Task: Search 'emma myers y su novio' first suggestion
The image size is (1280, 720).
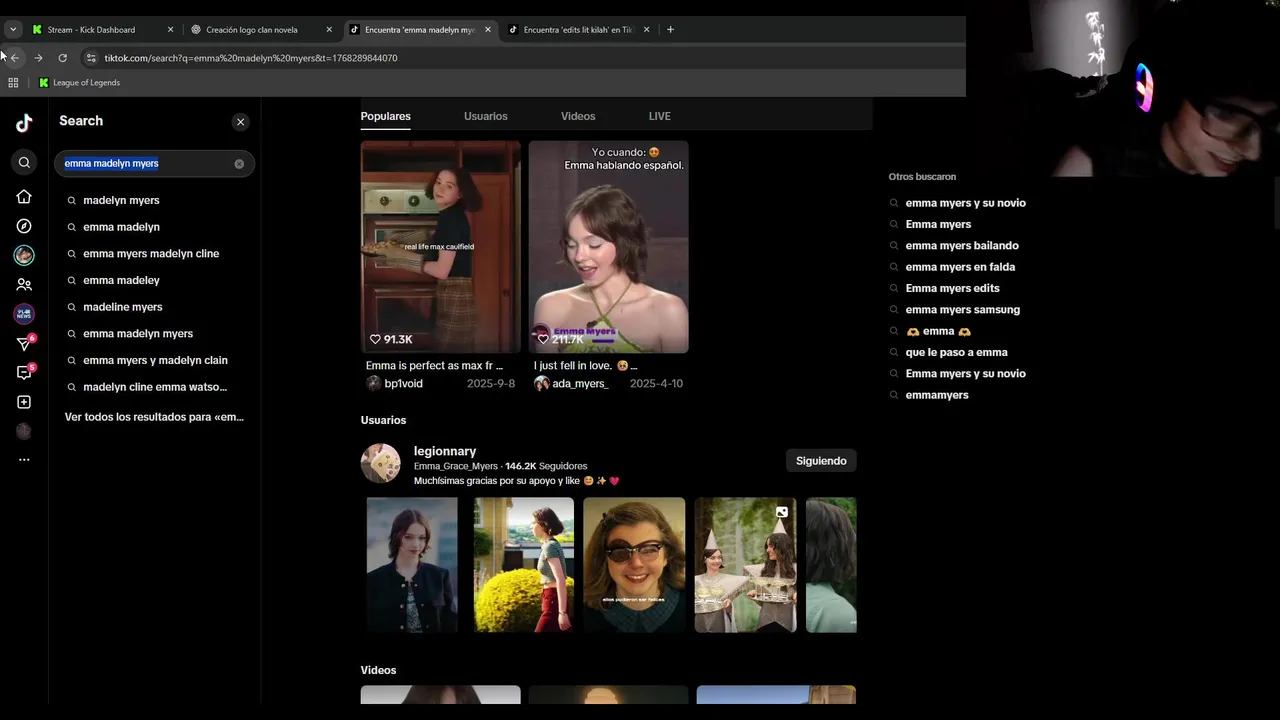Action: (965, 203)
